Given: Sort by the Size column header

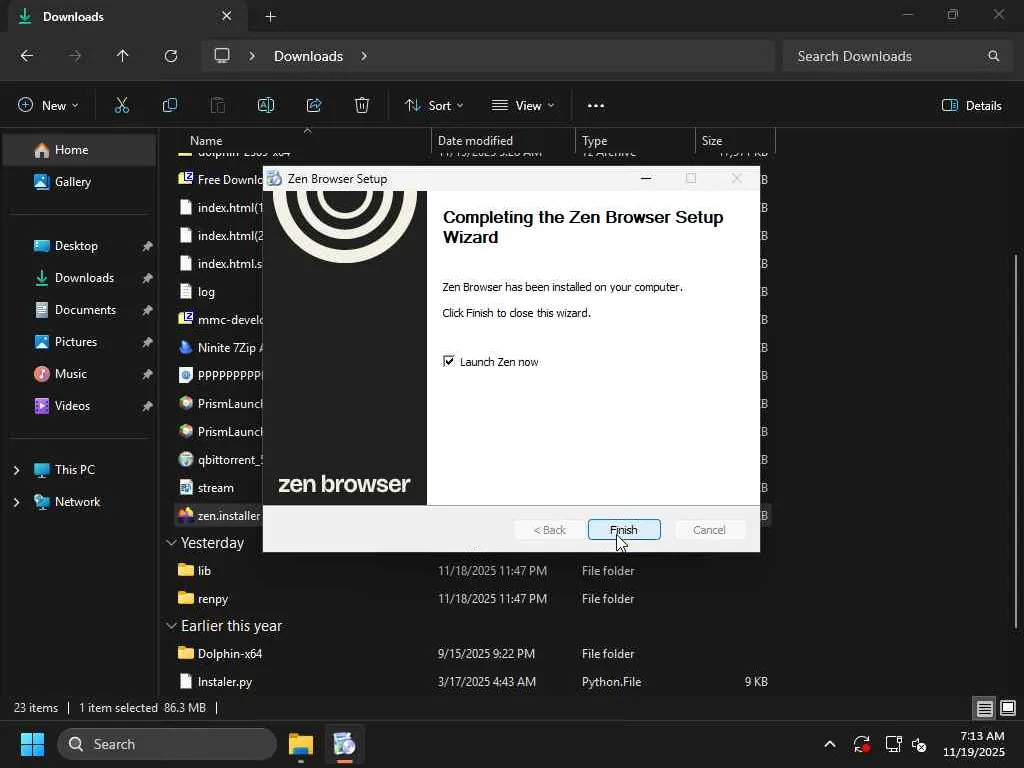Looking at the screenshot, I should [735, 140].
